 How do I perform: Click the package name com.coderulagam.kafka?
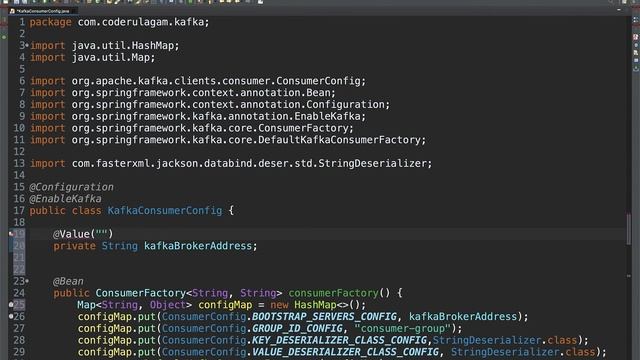tap(141, 22)
